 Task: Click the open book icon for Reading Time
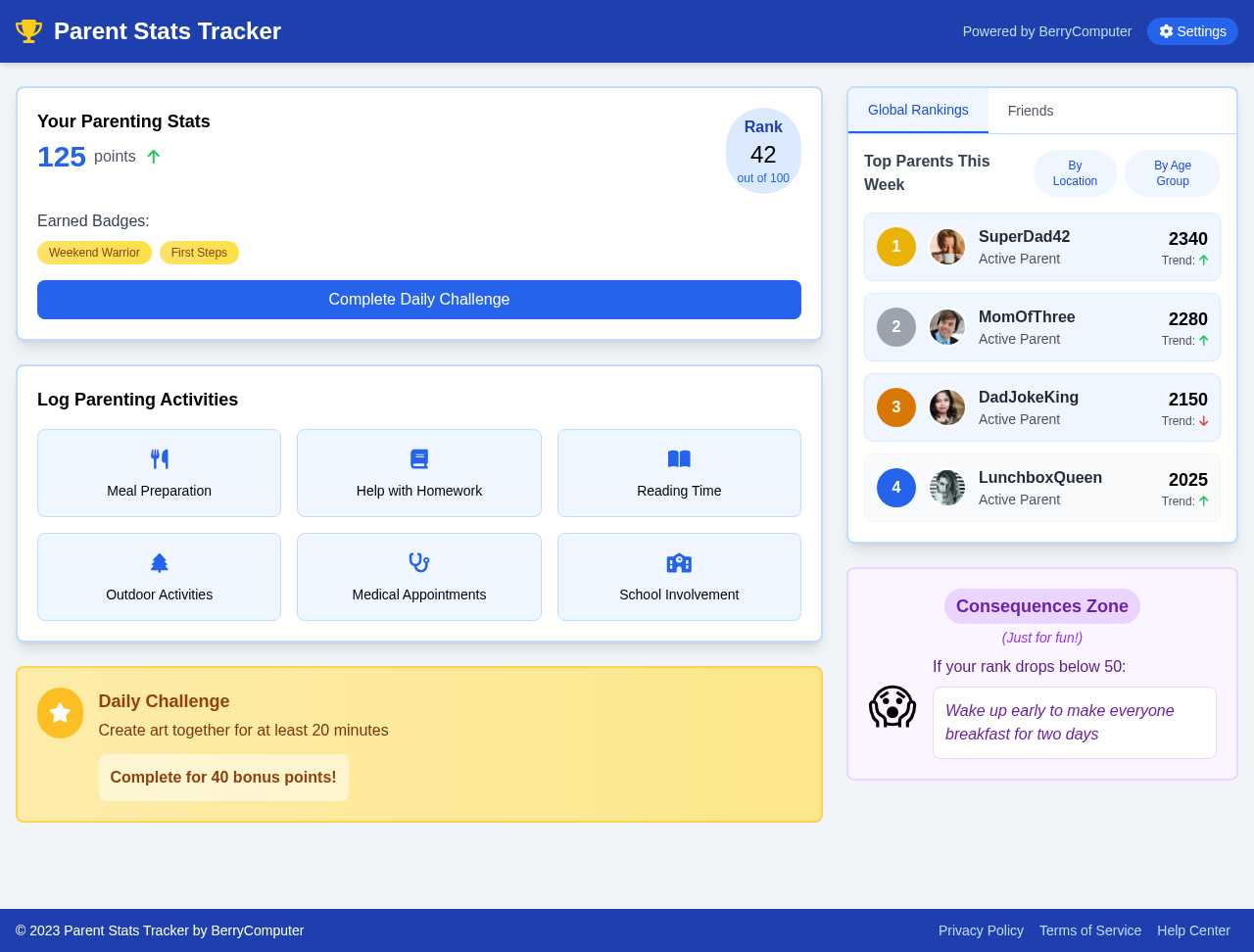point(678,457)
